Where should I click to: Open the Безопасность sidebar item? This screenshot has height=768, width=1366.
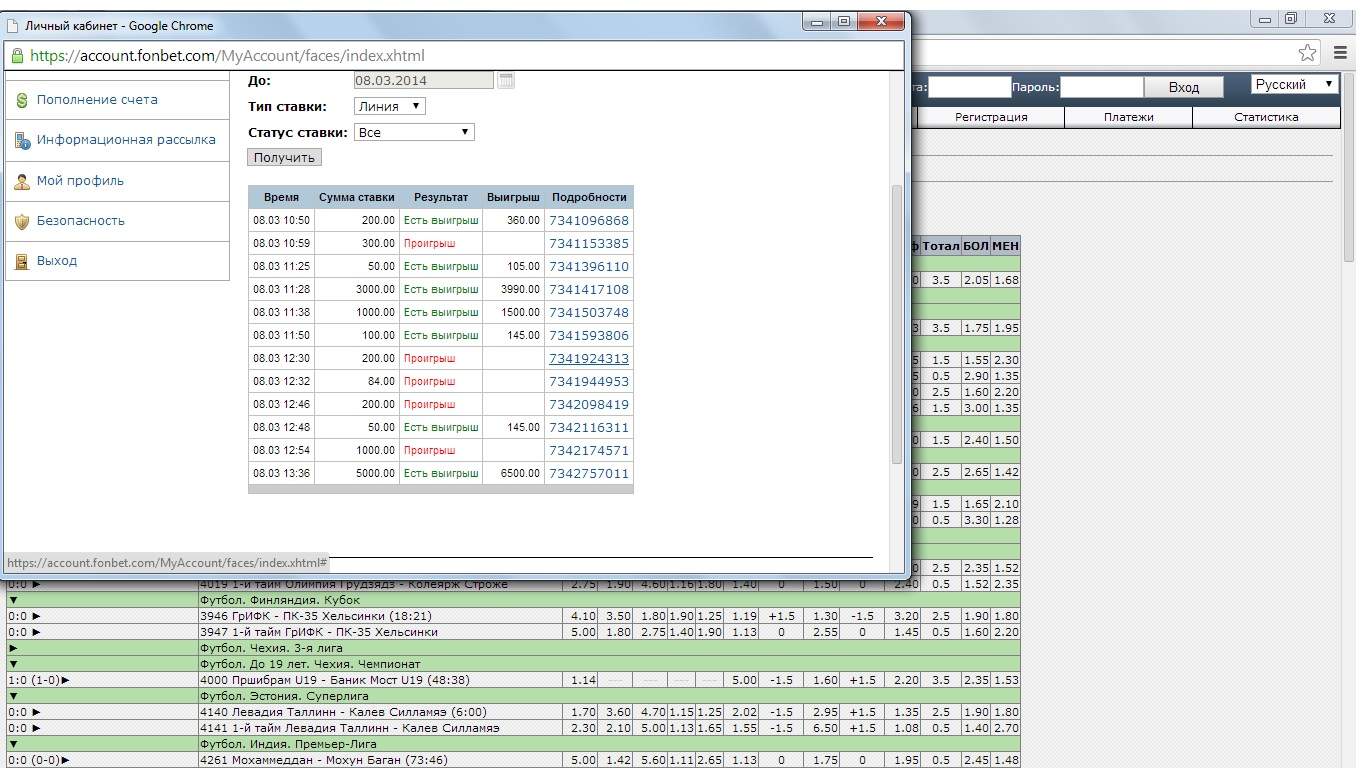81,221
